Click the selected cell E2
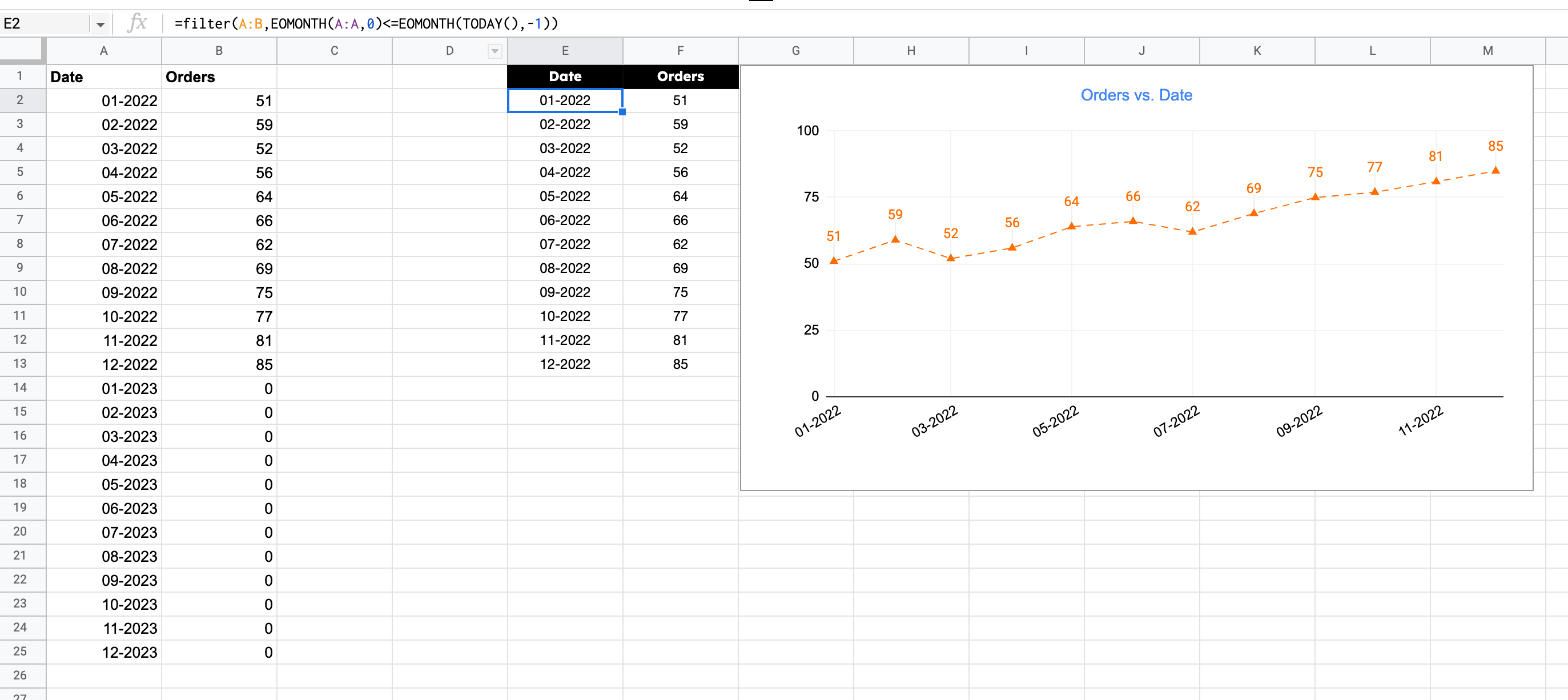This screenshot has height=700, width=1568. 565,100
